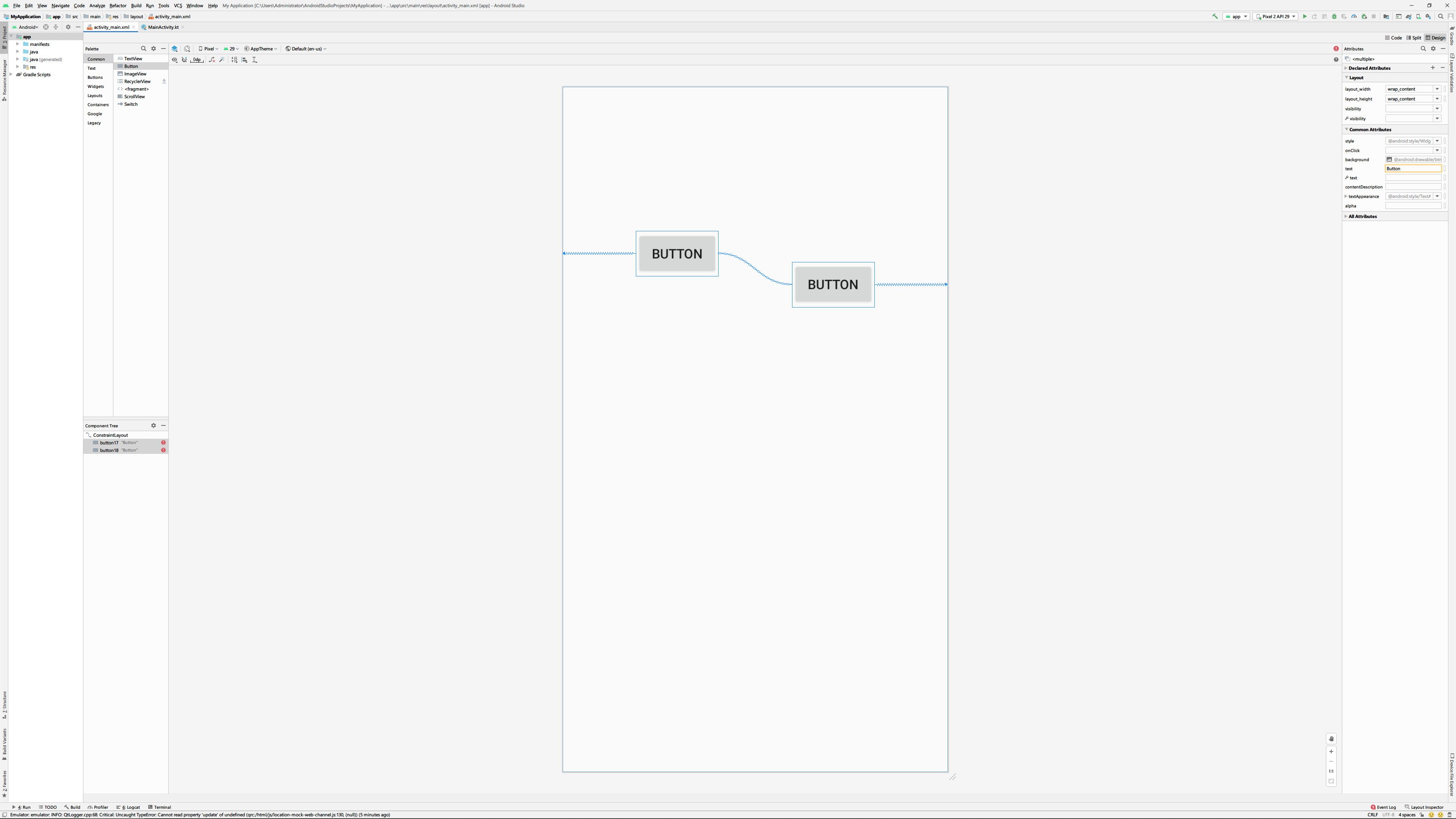The height and width of the screenshot is (819, 1456).
Task: Open the layout_width wrap_content dropdown
Action: (1437, 89)
